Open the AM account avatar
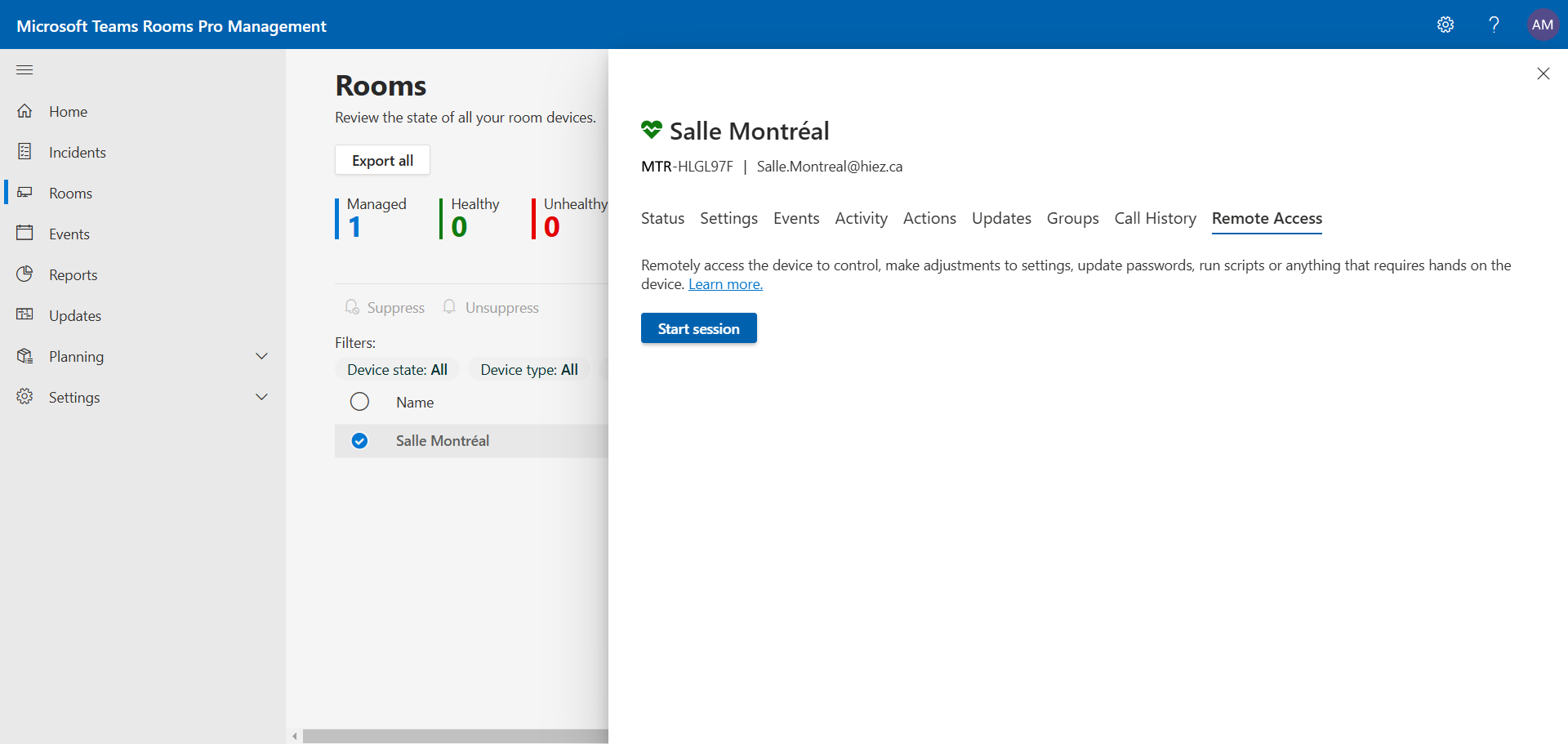The width and height of the screenshot is (1568, 744). click(1543, 25)
